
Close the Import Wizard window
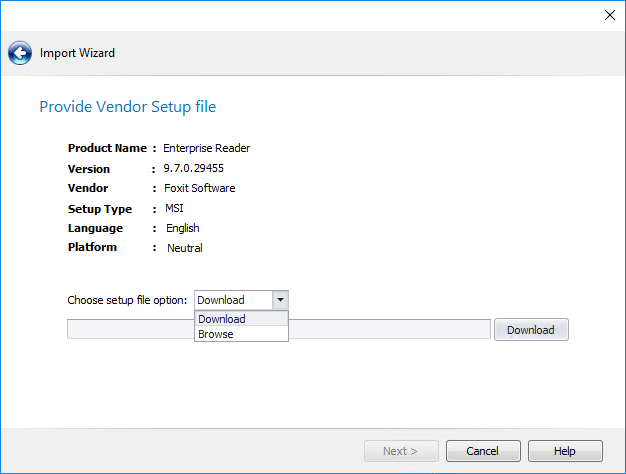click(609, 14)
